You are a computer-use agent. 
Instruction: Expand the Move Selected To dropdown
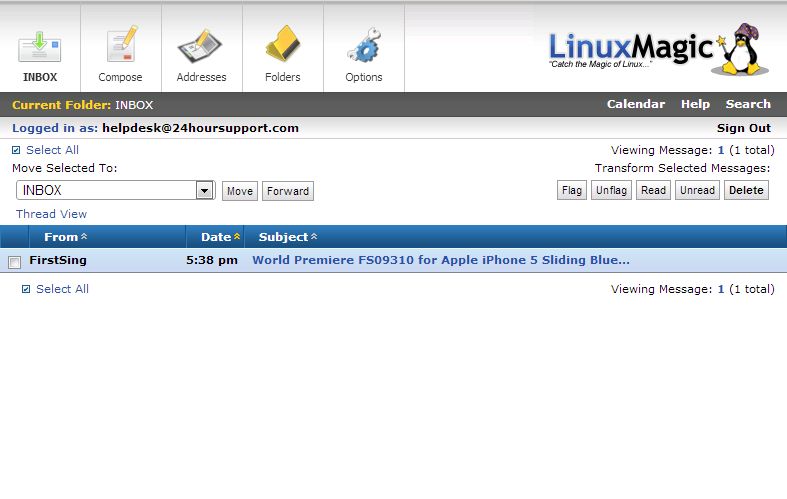click(205, 190)
